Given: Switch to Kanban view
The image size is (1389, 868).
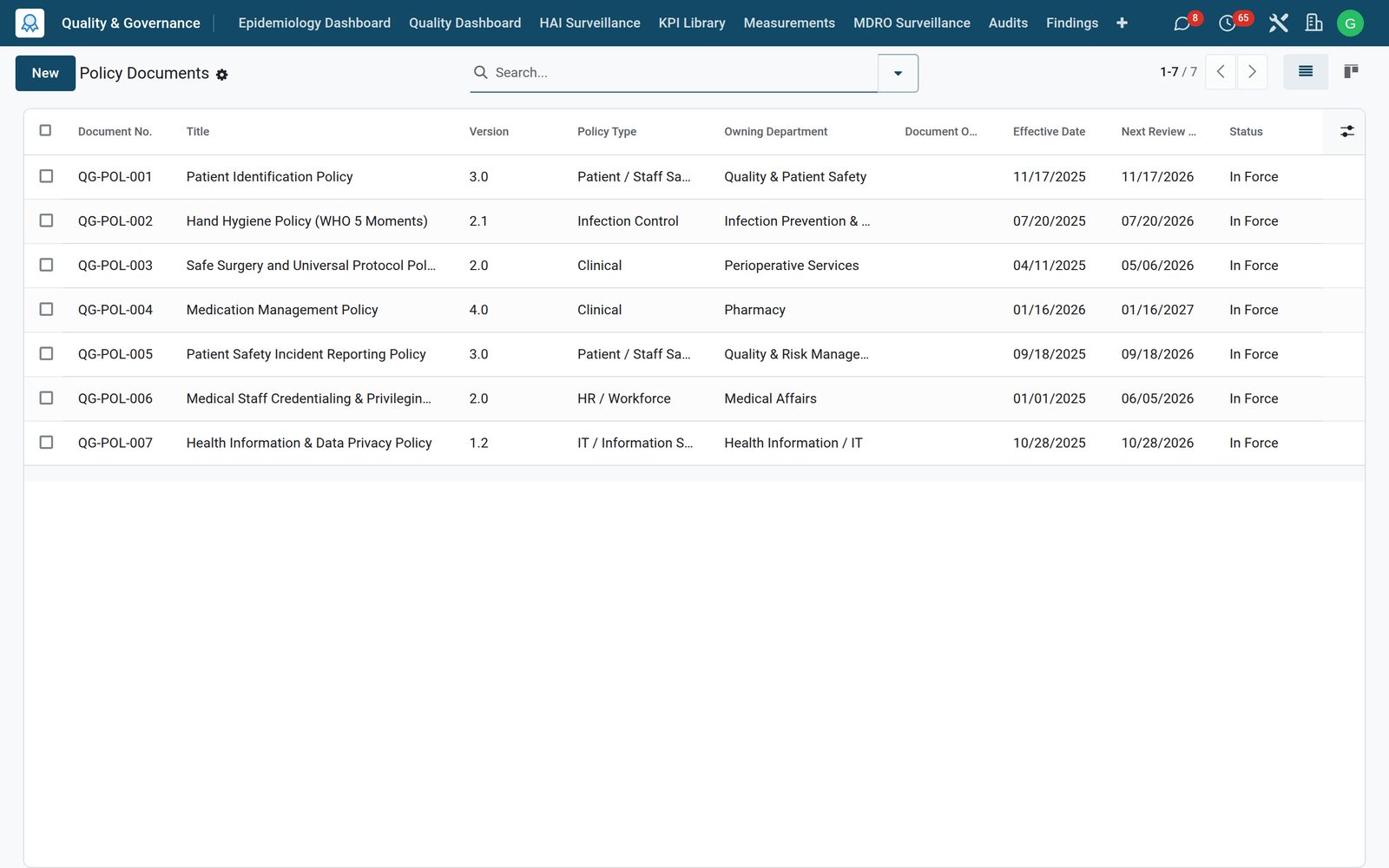Looking at the screenshot, I should coord(1351,72).
